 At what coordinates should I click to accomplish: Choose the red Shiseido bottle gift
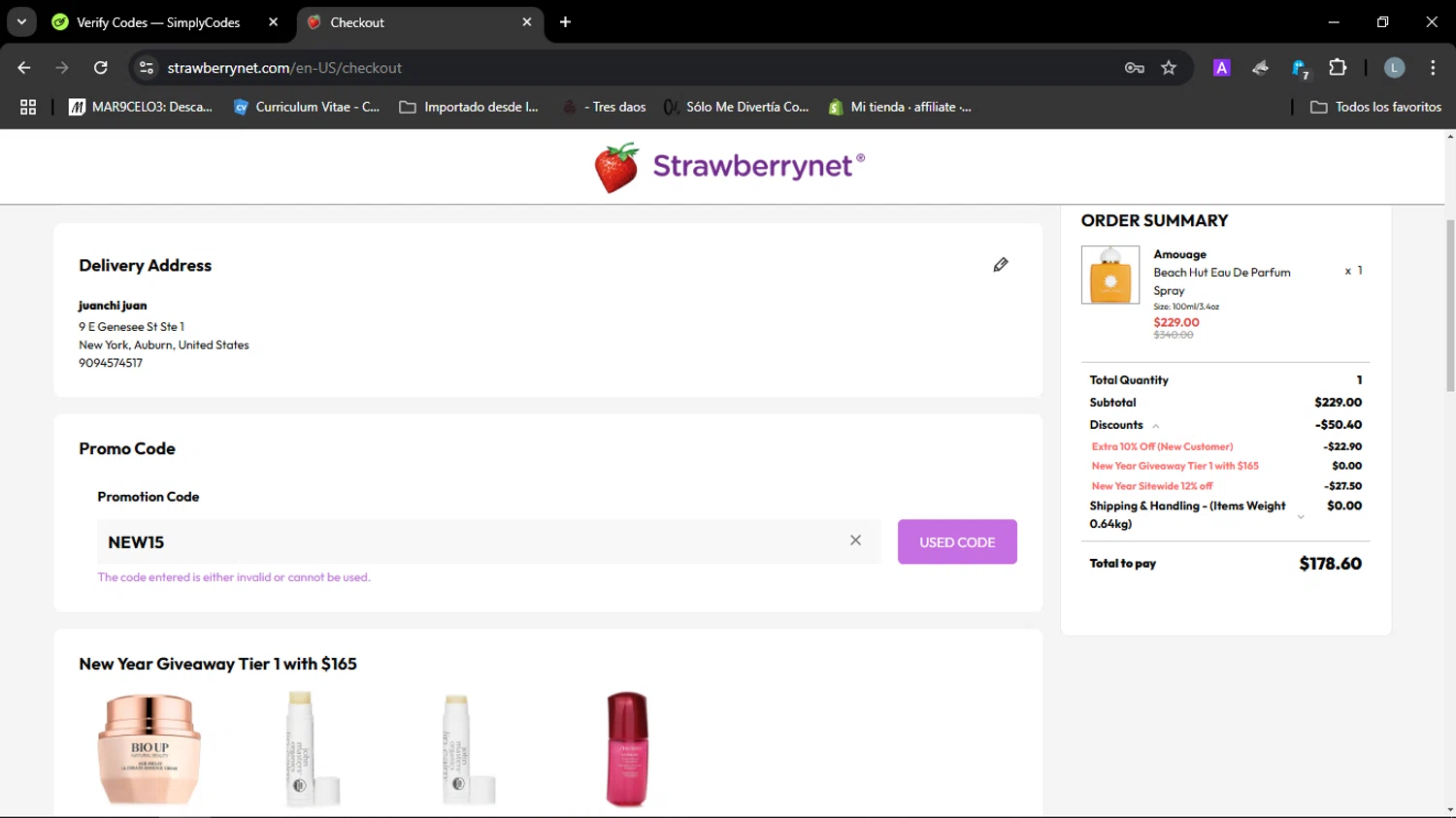[x=627, y=749]
